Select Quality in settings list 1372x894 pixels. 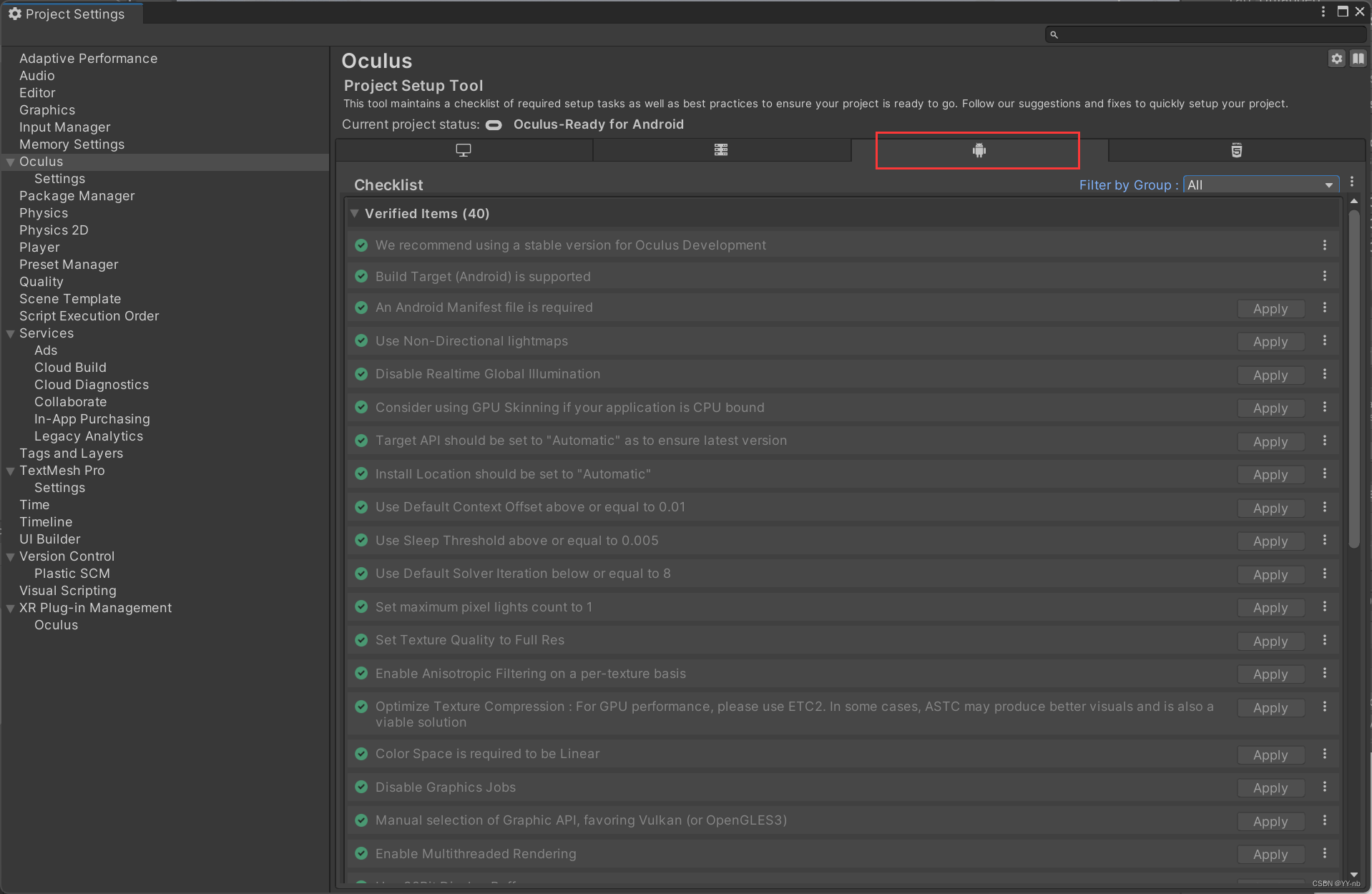pos(41,282)
